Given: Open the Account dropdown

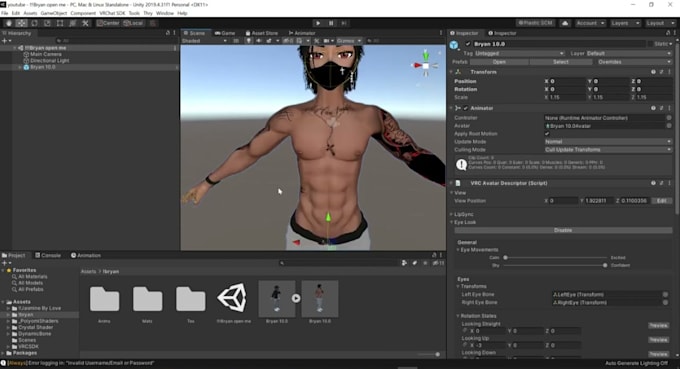Looking at the screenshot, I should point(590,23).
